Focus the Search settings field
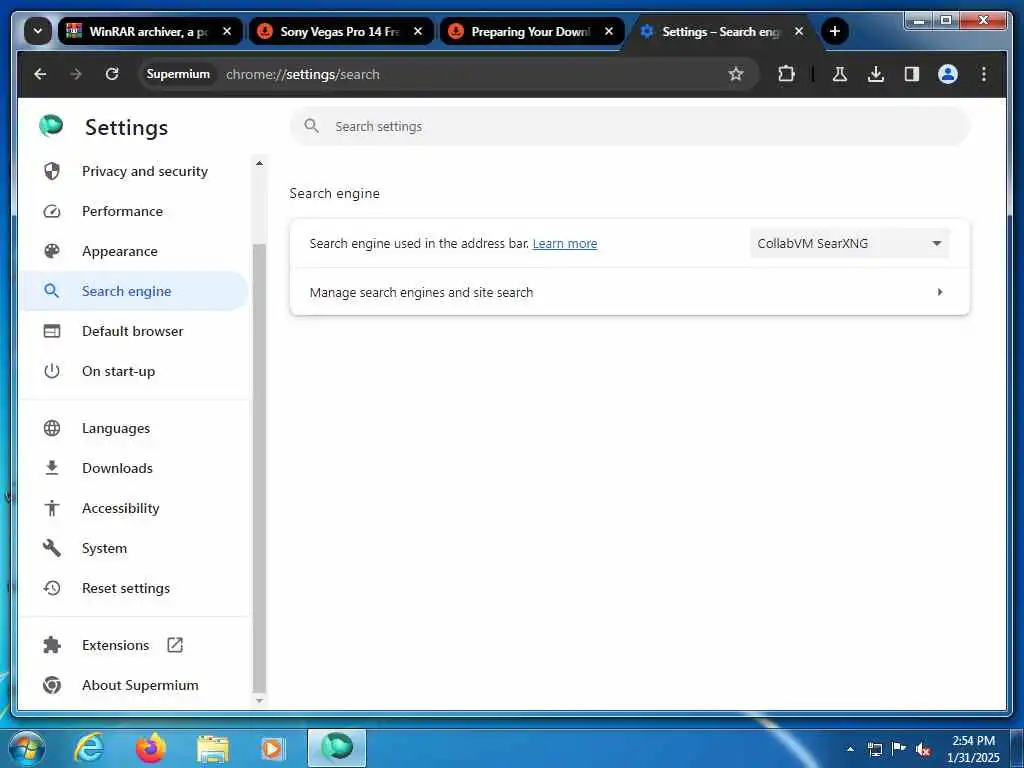The image size is (1024, 768). click(x=630, y=126)
